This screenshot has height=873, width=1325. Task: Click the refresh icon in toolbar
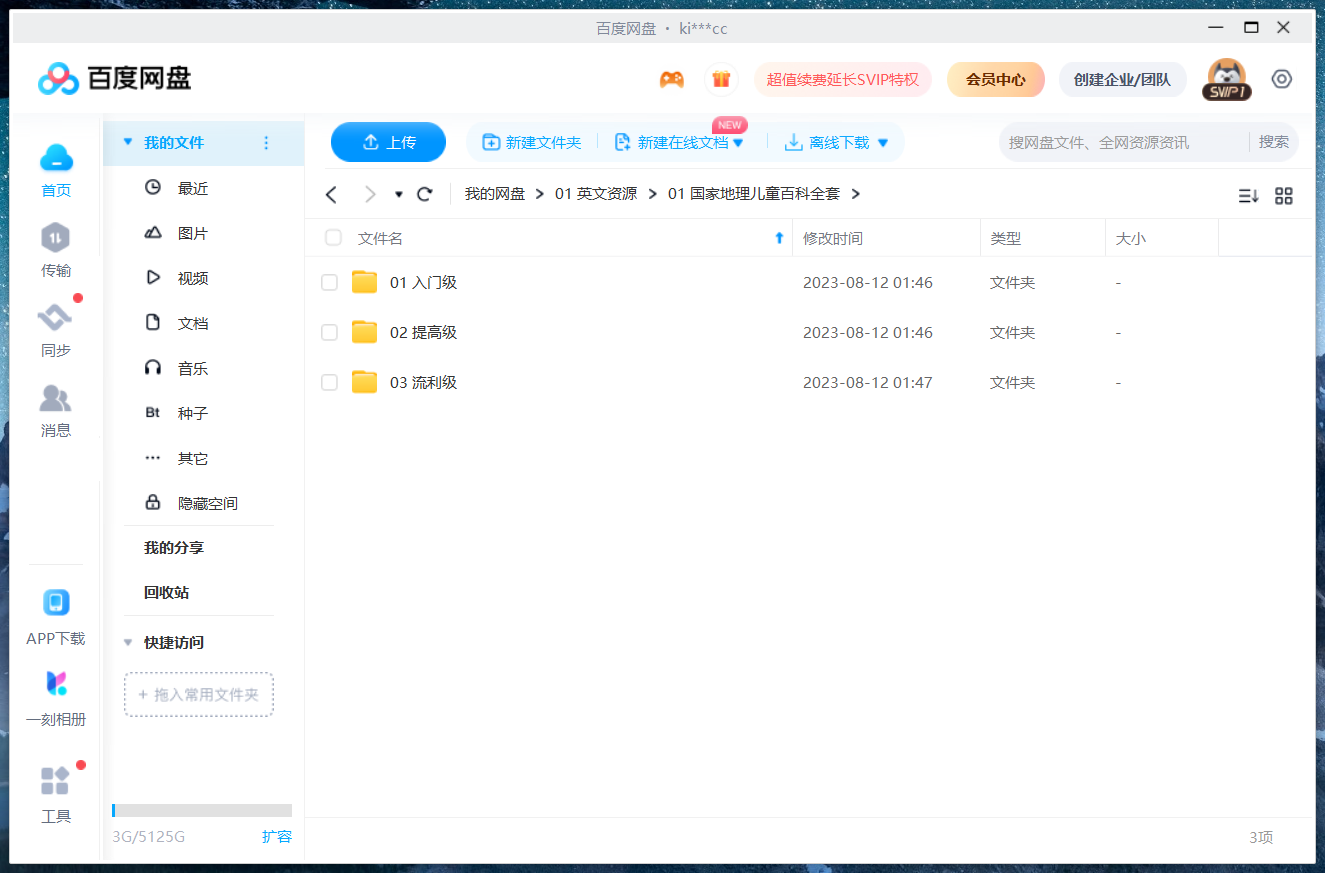[x=424, y=193]
